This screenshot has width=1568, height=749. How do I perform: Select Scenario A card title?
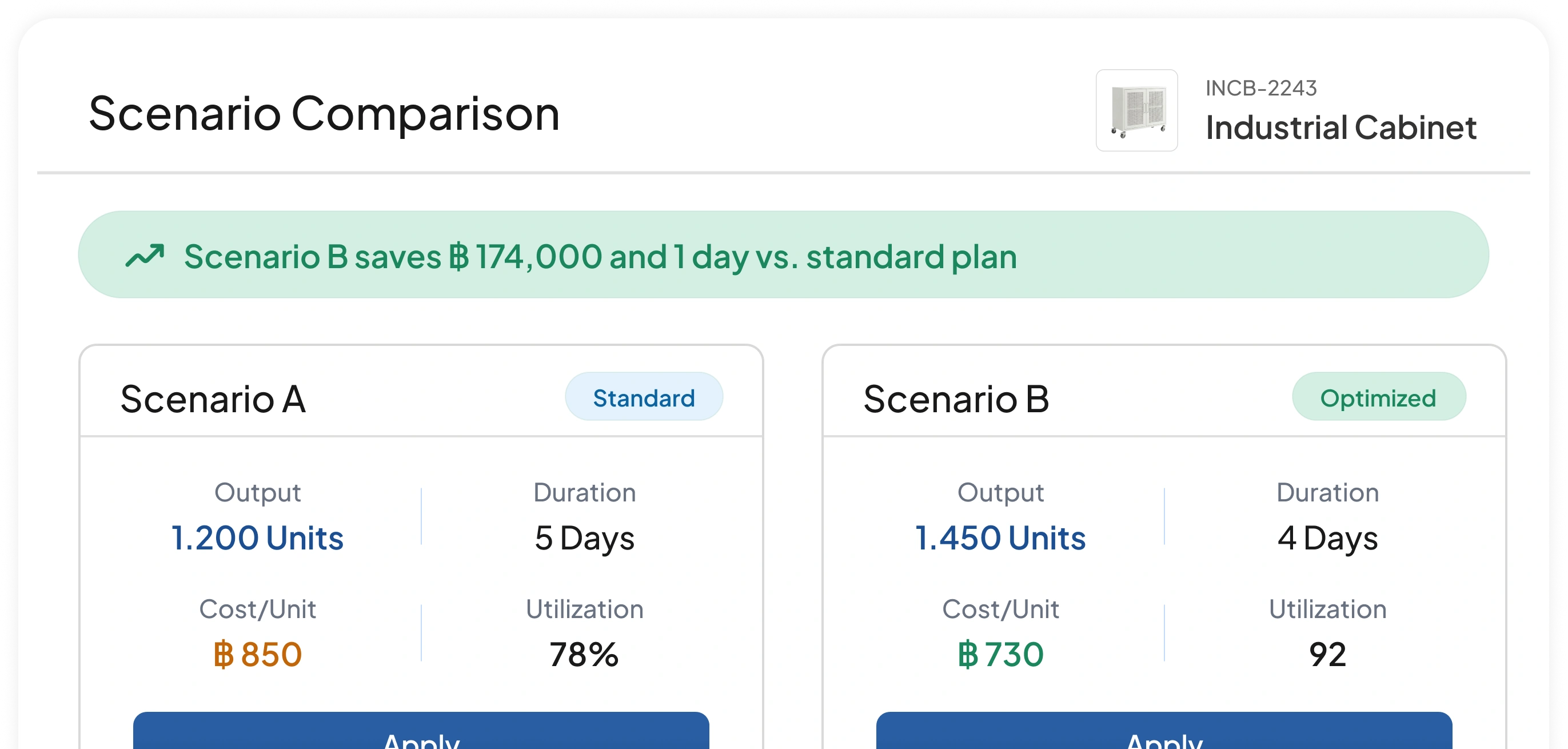(x=213, y=399)
